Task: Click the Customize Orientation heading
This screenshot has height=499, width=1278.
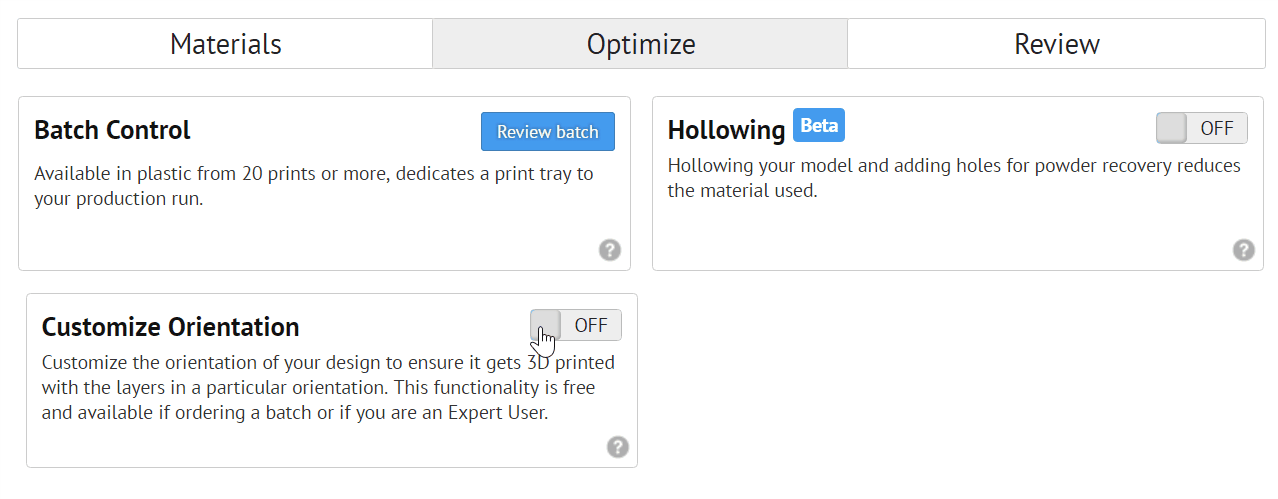Action: pos(171,327)
